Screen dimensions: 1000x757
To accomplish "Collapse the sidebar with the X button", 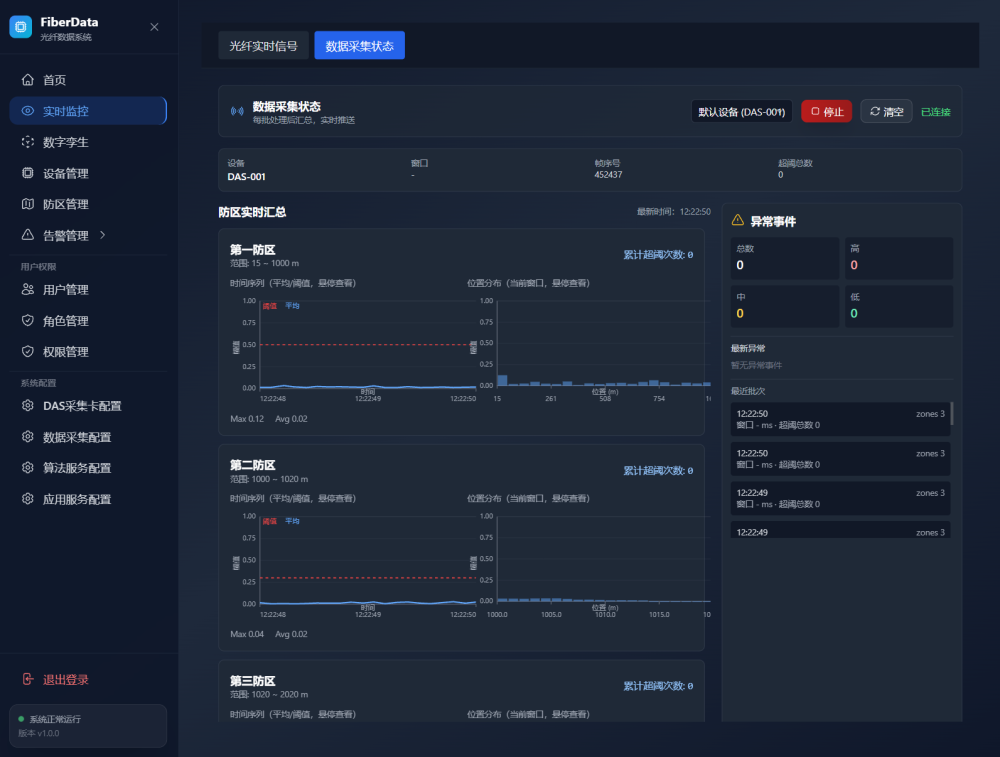I will tap(154, 27).
